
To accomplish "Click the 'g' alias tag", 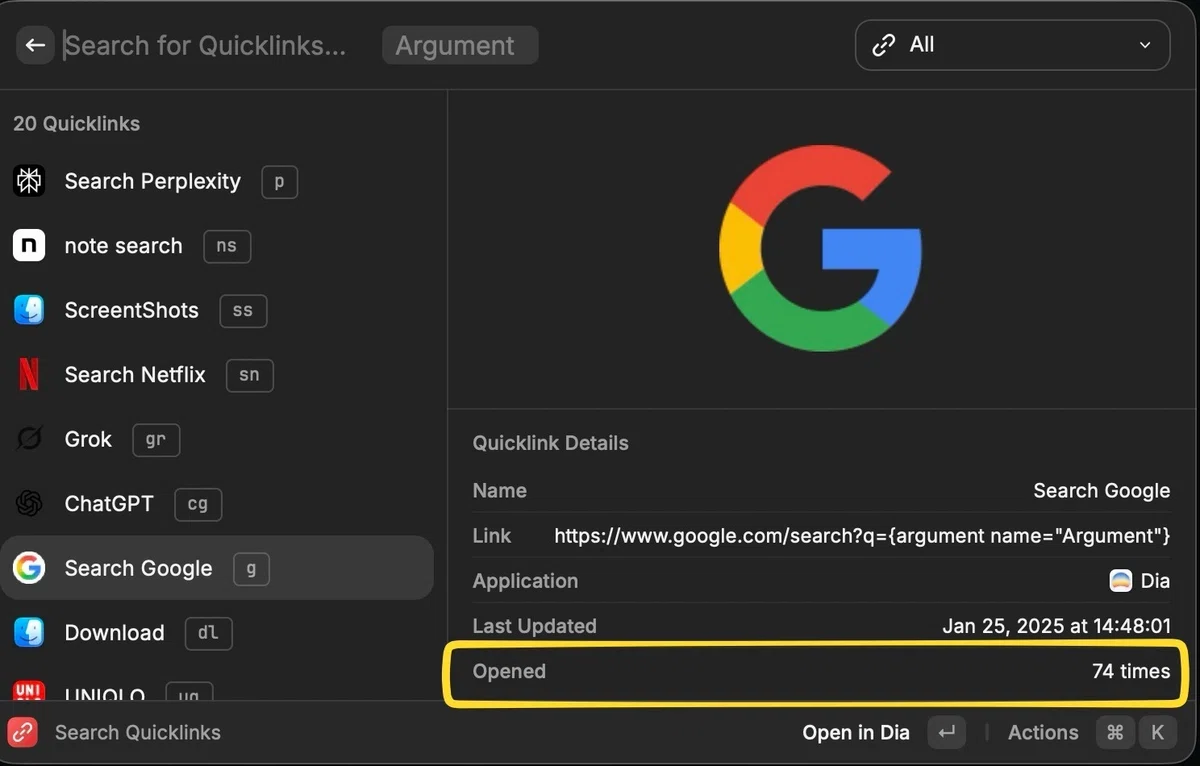I will point(251,569).
